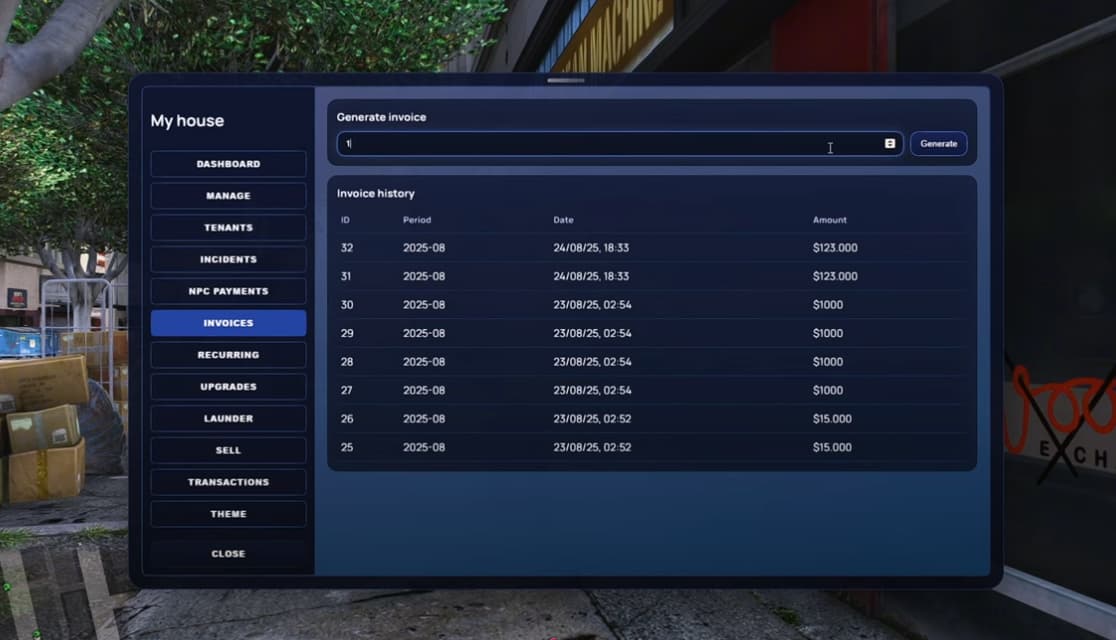Check NPC Payments
Image resolution: width=1116 pixels, height=640 pixels.
point(228,291)
